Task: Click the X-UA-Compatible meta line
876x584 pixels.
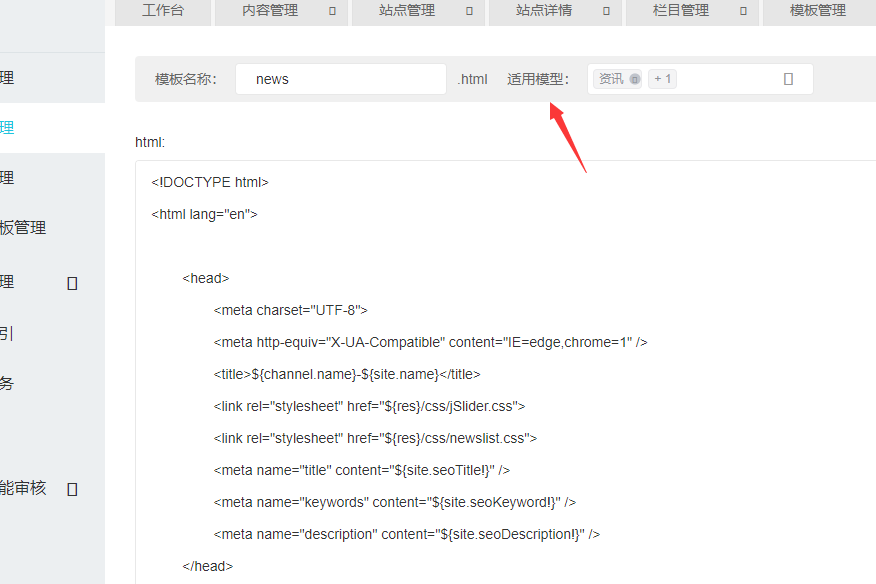Action: [430, 342]
